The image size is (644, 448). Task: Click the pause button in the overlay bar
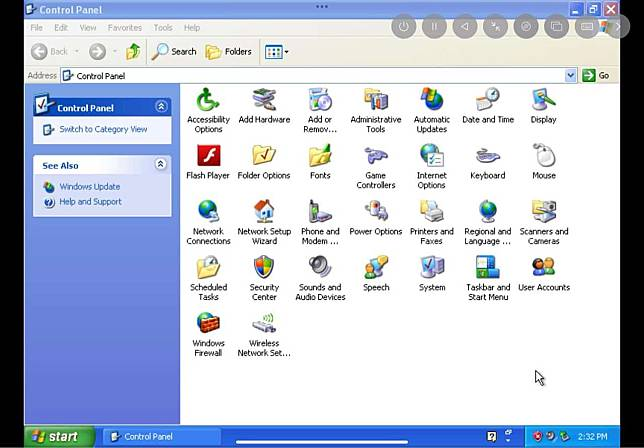434,27
